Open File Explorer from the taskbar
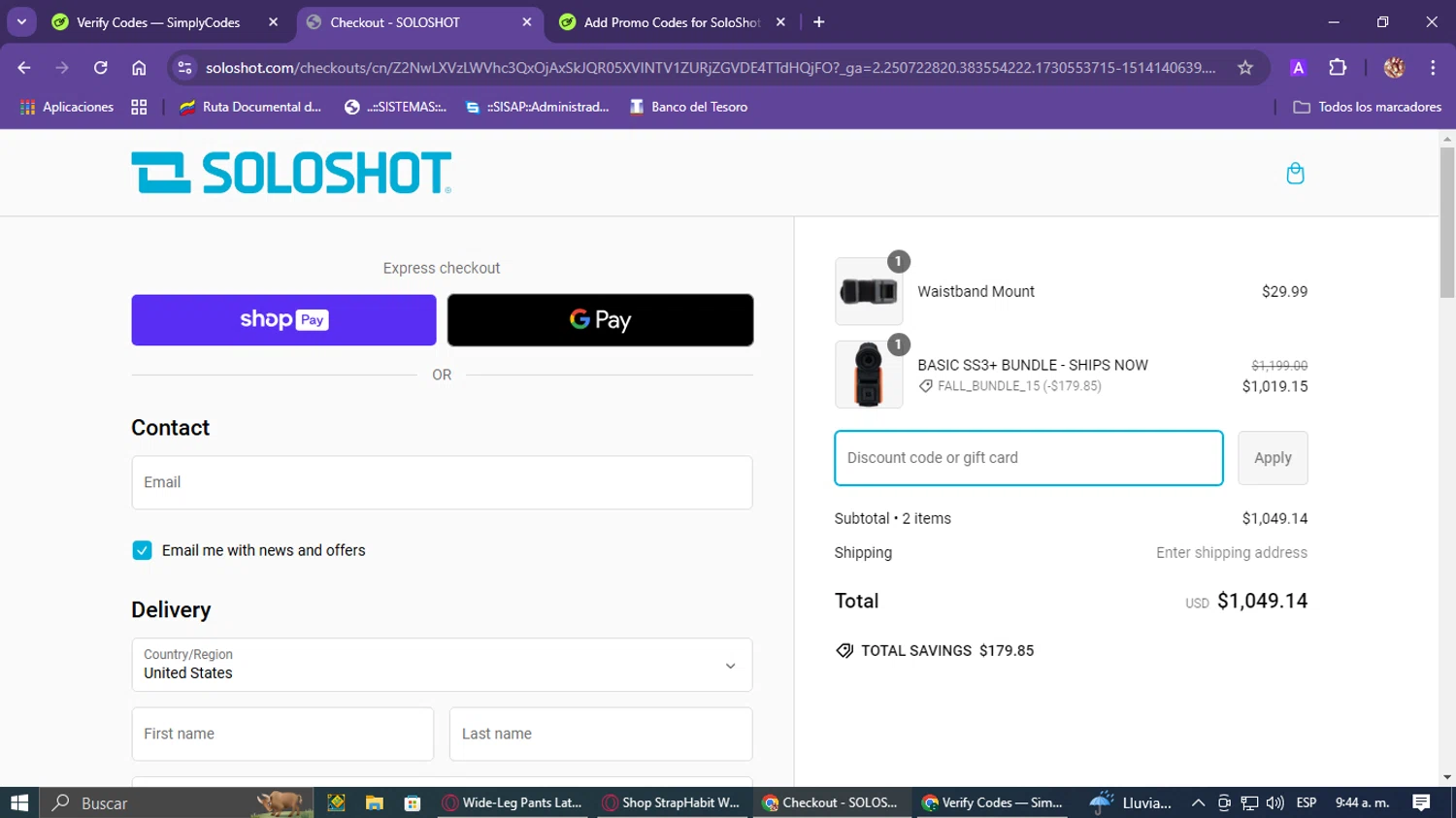 coord(374,802)
